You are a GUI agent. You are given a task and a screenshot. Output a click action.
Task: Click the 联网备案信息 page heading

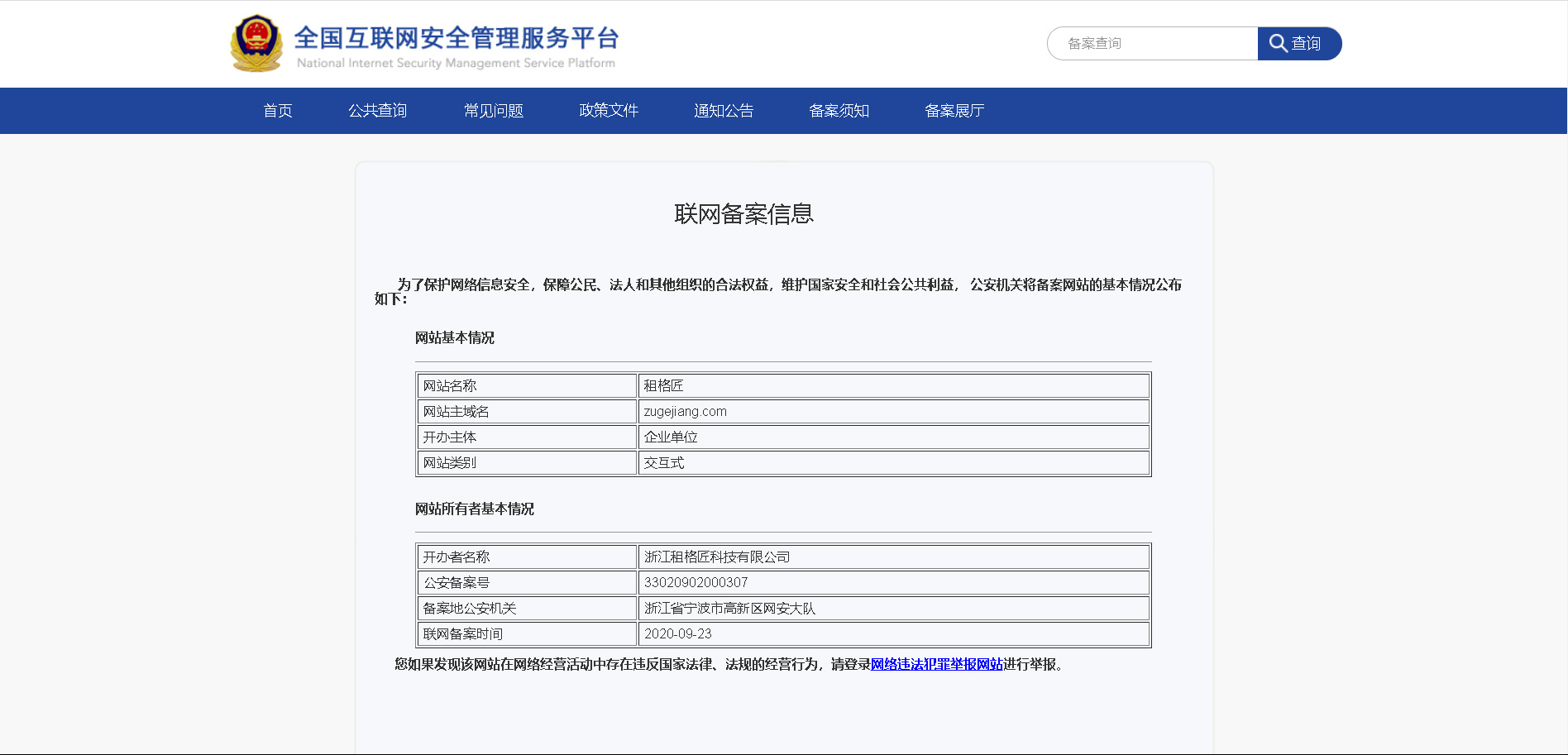(x=743, y=214)
